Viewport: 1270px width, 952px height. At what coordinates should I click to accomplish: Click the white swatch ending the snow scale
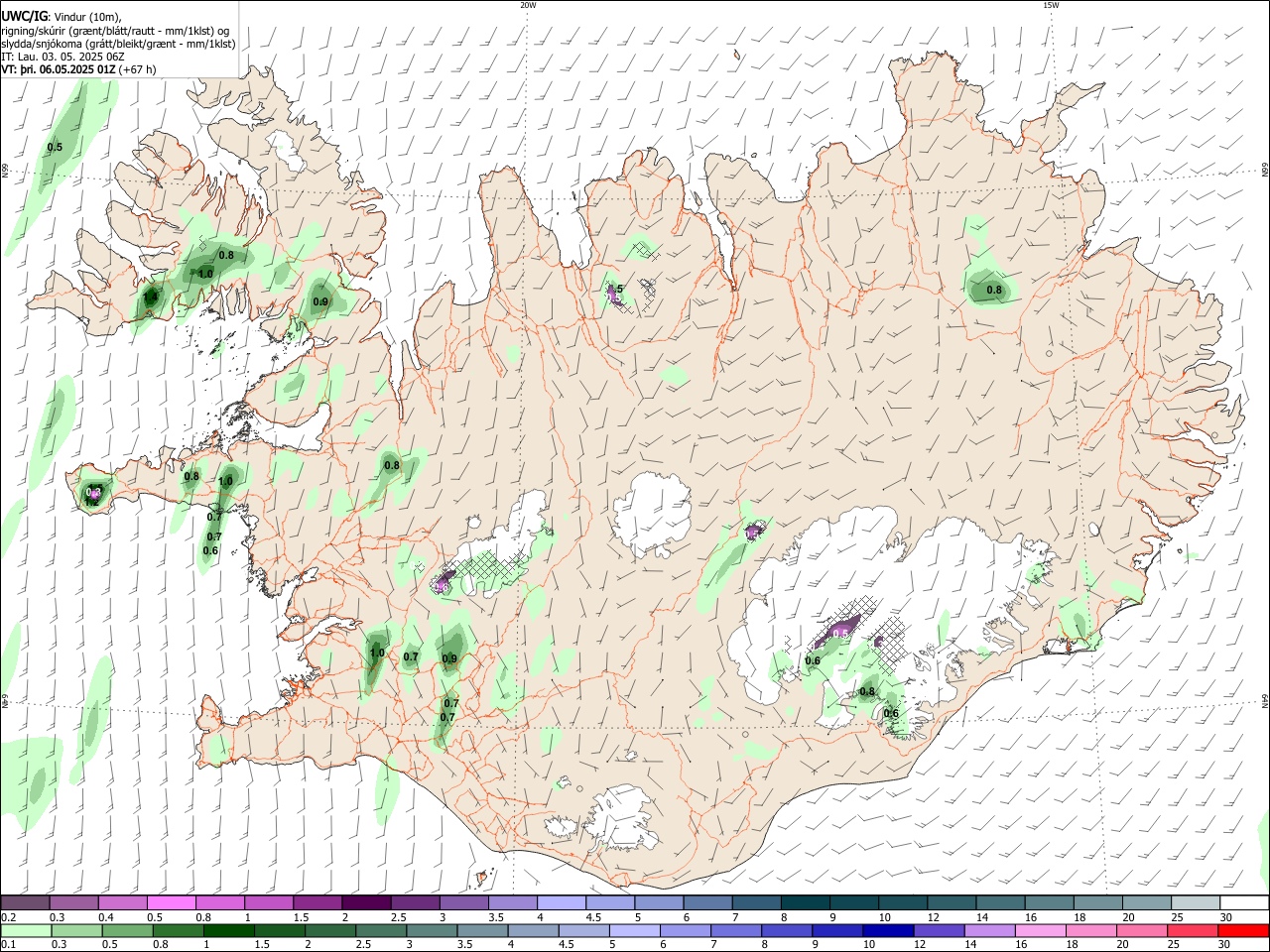[1244, 902]
